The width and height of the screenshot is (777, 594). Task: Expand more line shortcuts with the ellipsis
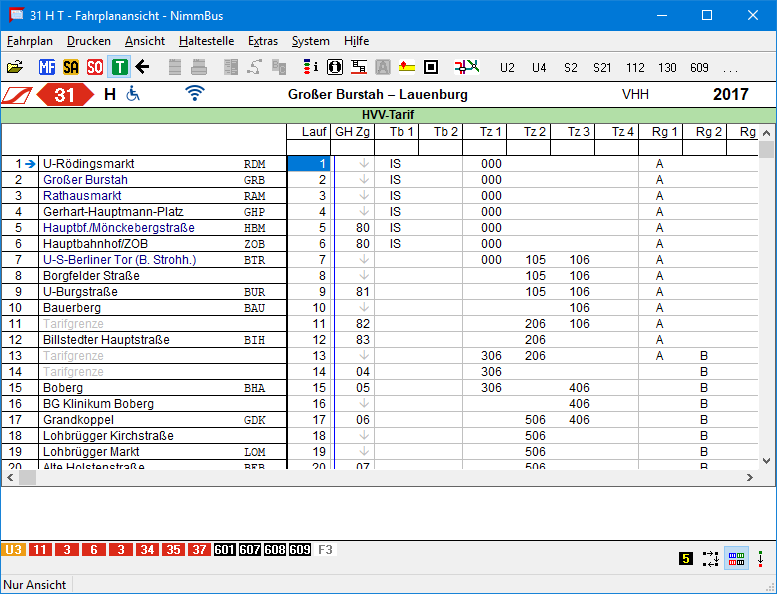[x=730, y=68]
